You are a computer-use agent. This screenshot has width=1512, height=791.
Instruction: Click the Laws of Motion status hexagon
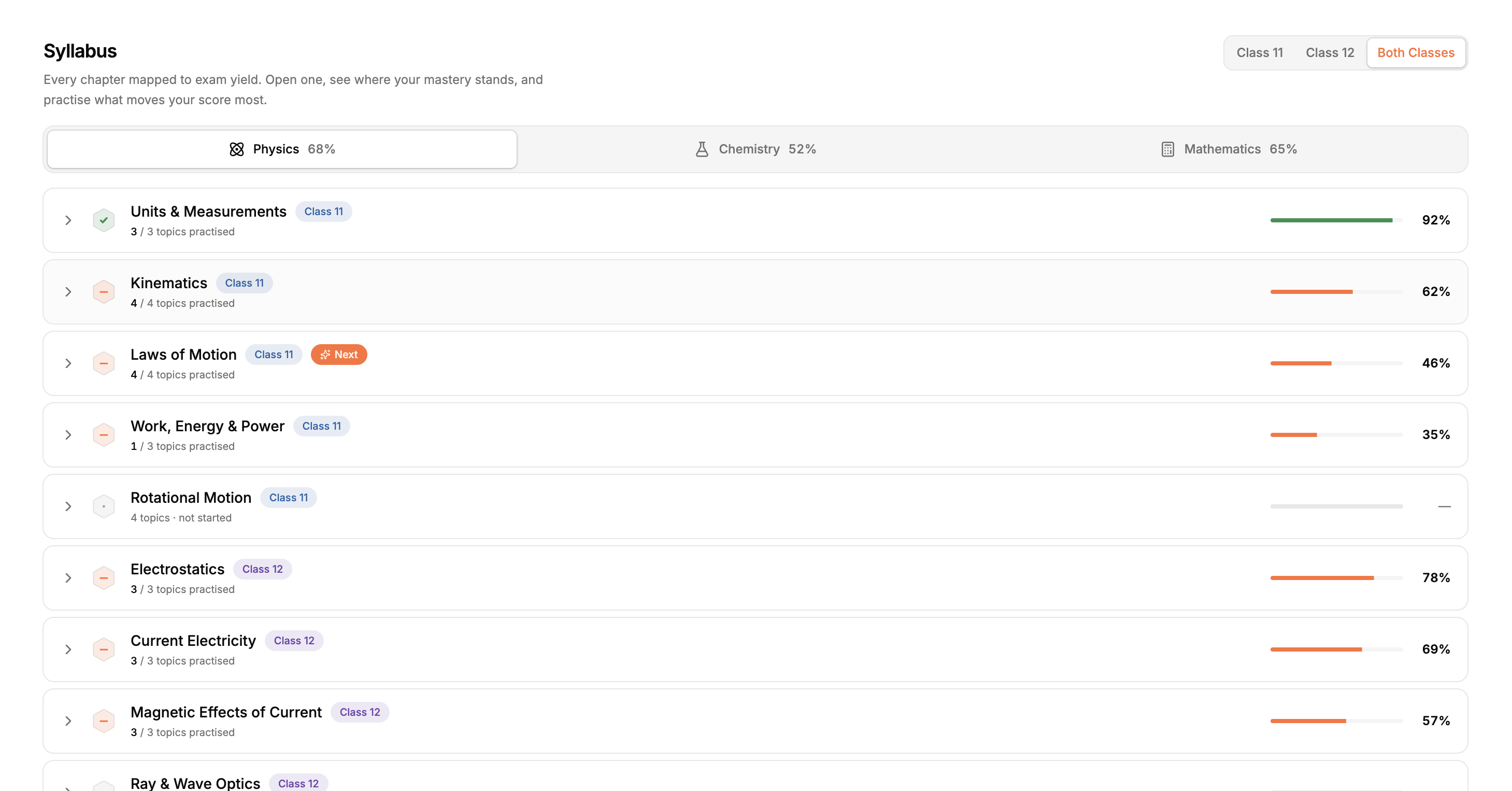[x=103, y=363]
